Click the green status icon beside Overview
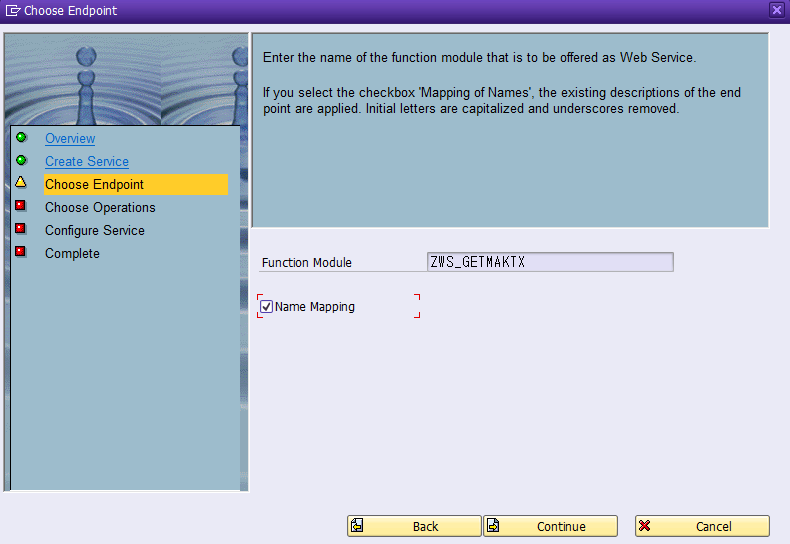 pos(21,137)
